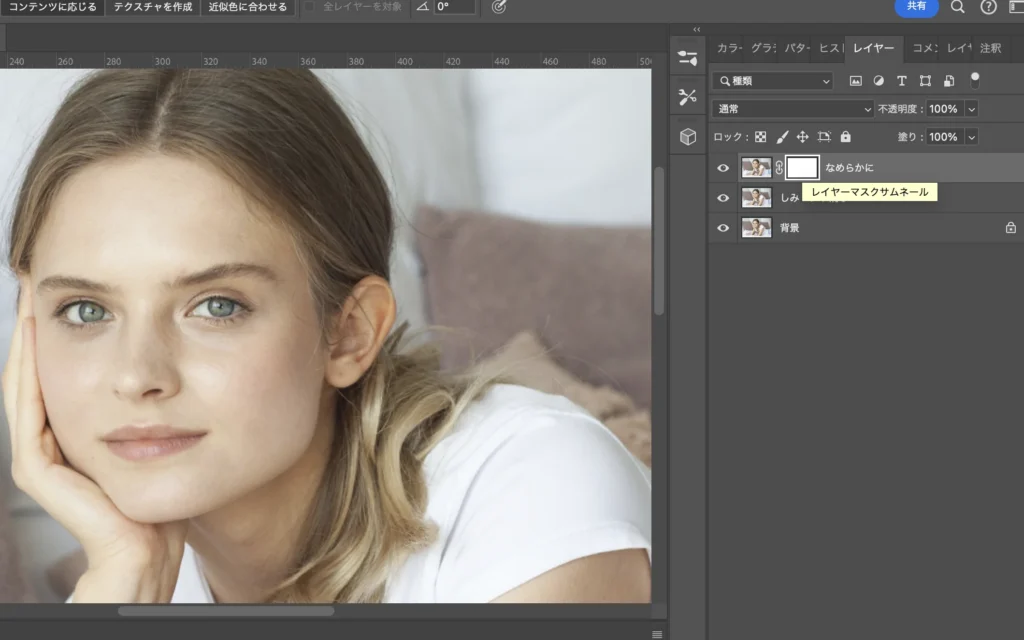
Task: Expand the 不透明度 opacity dropdown arrow
Action: (970, 109)
